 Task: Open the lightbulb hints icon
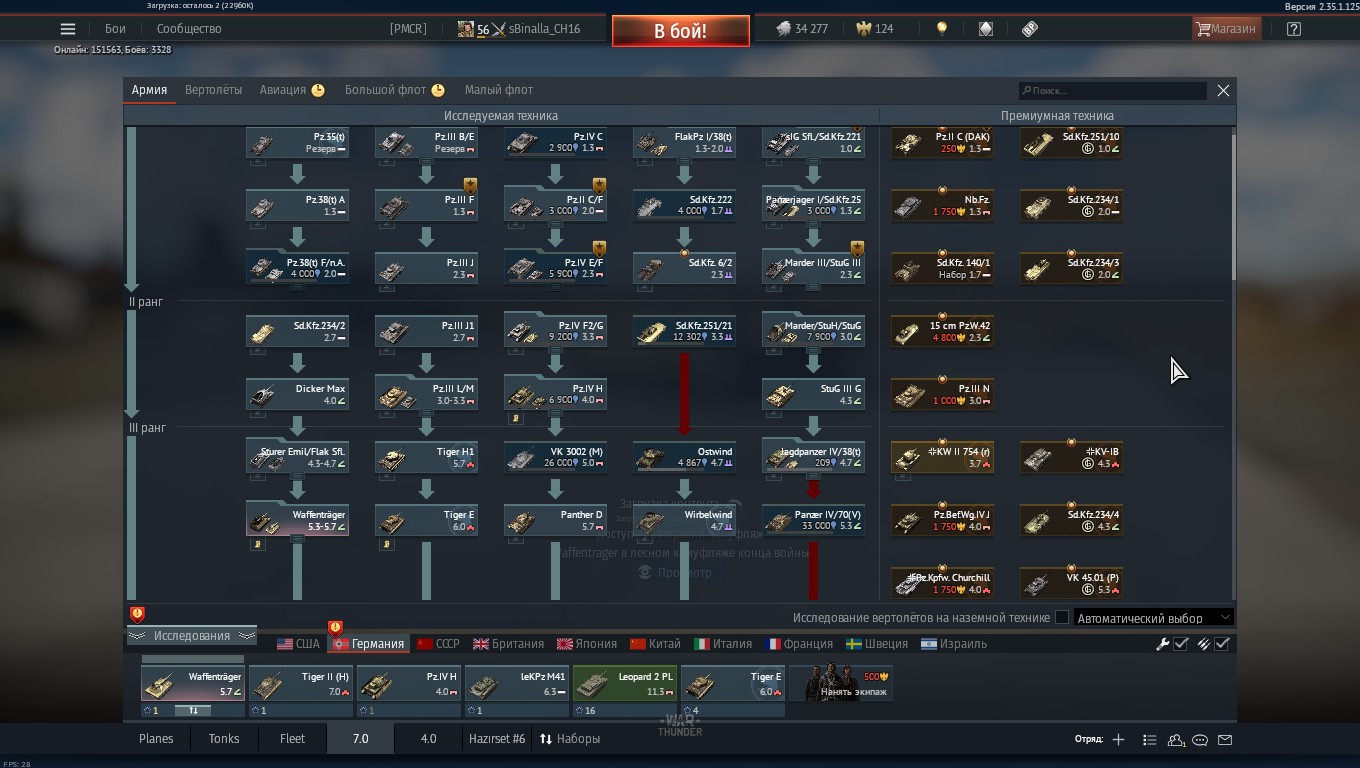pyautogui.click(x=941, y=29)
